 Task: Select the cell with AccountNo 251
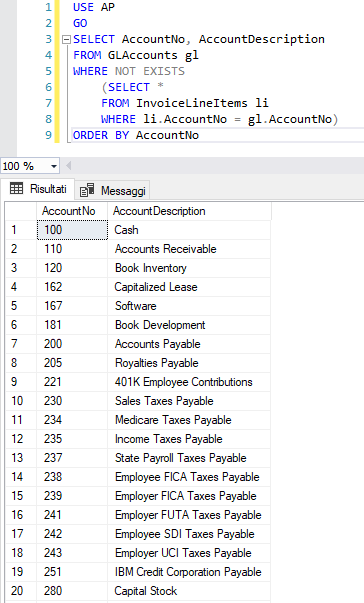pos(72,572)
